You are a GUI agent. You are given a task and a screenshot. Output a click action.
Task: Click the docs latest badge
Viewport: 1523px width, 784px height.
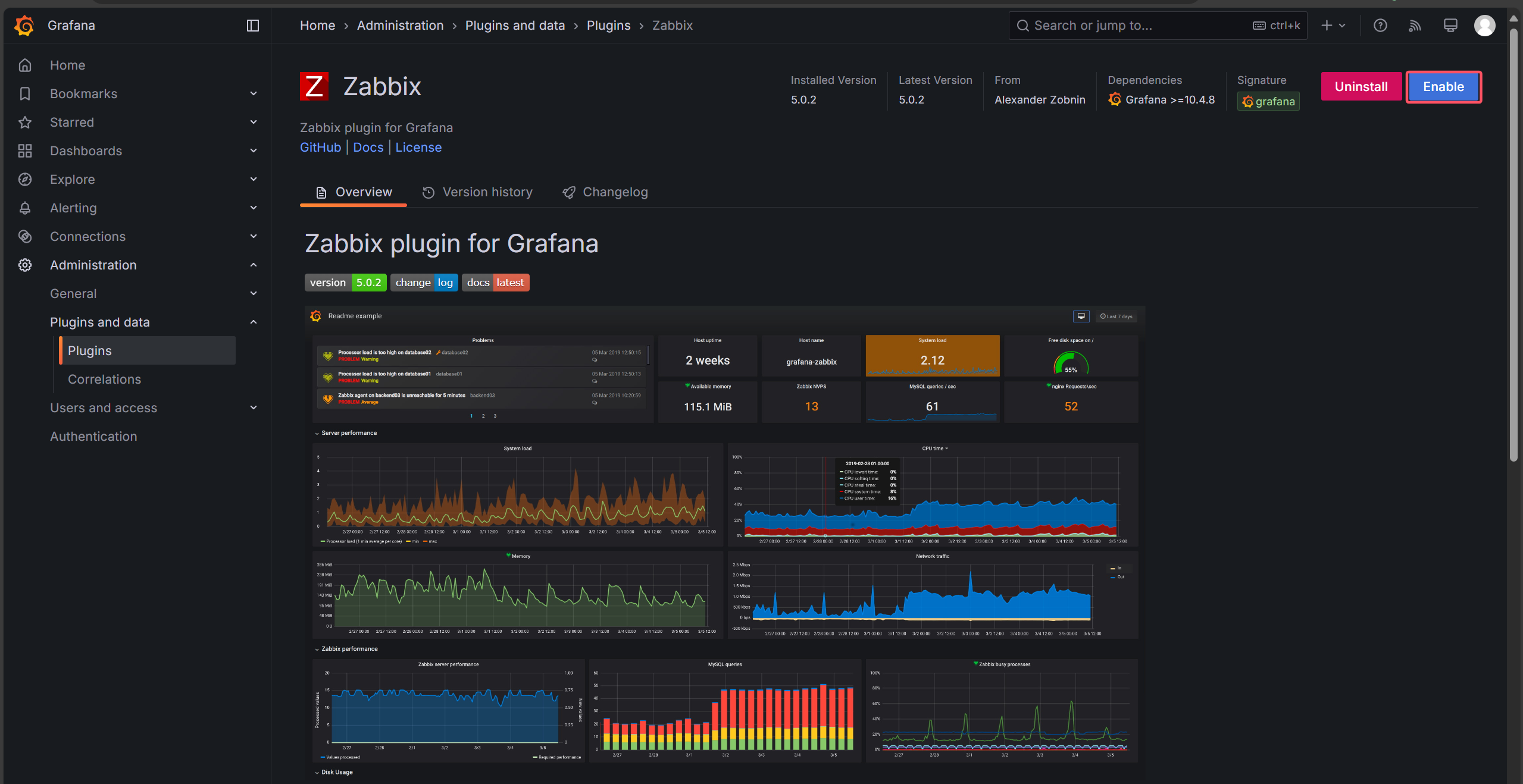tap(495, 283)
